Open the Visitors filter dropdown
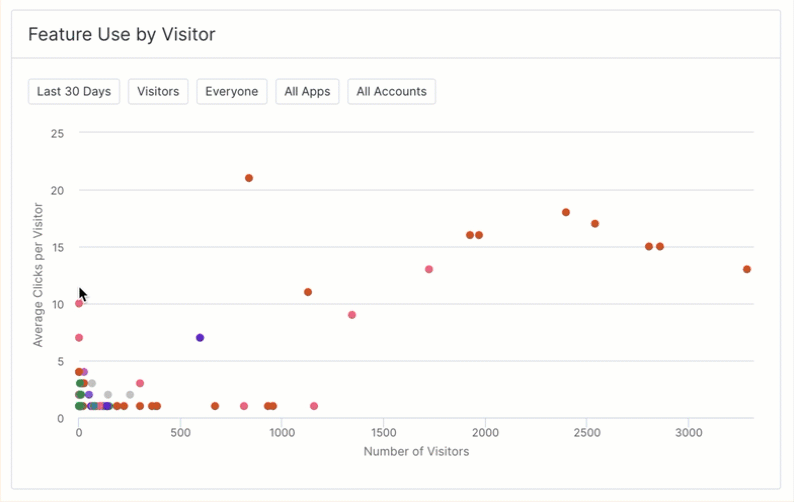Viewport: 794px width, 502px height. coord(158,92)
